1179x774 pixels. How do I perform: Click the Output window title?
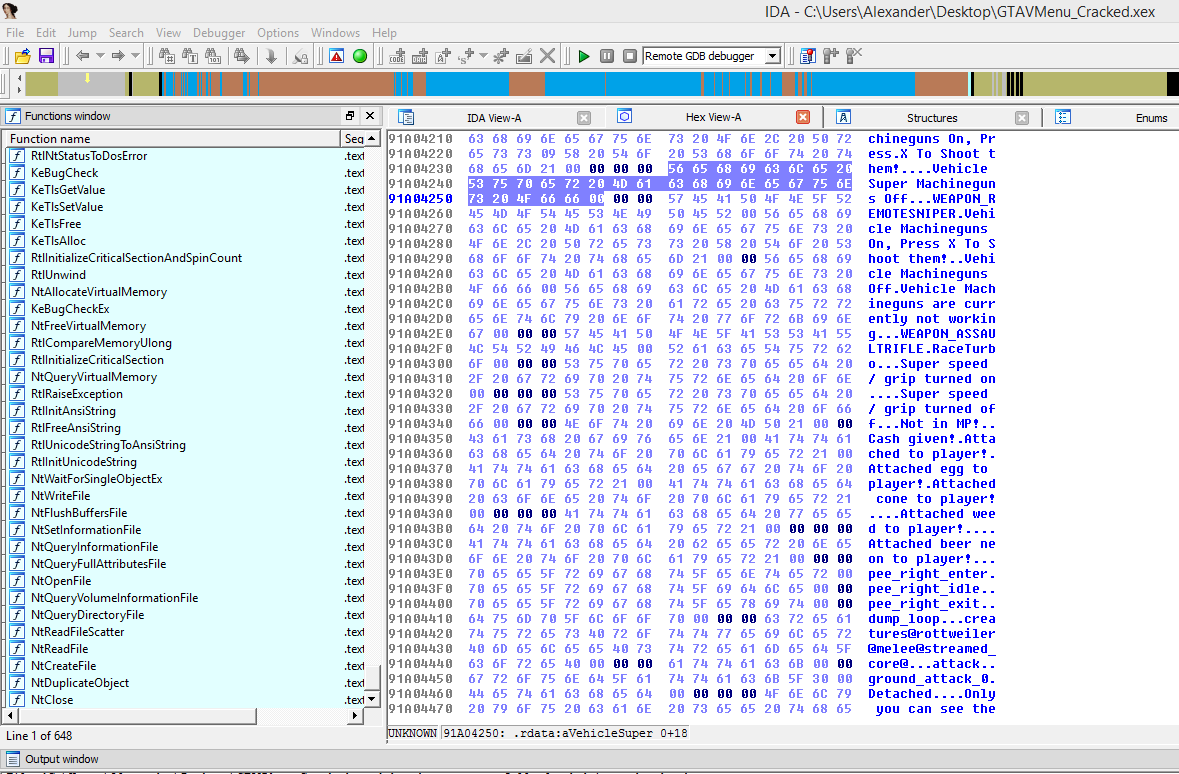point(62,759)
